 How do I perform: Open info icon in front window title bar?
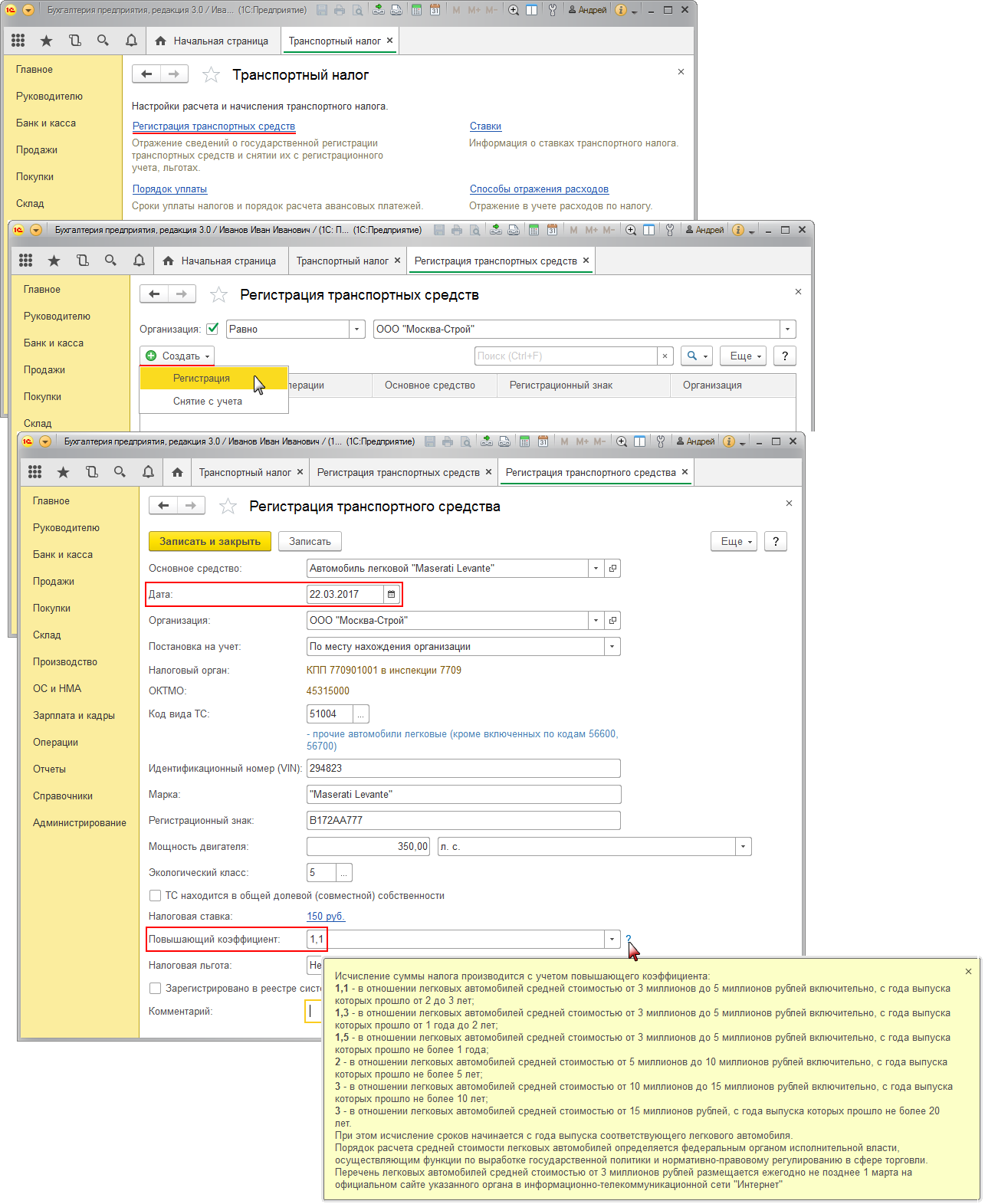(729, 441)
